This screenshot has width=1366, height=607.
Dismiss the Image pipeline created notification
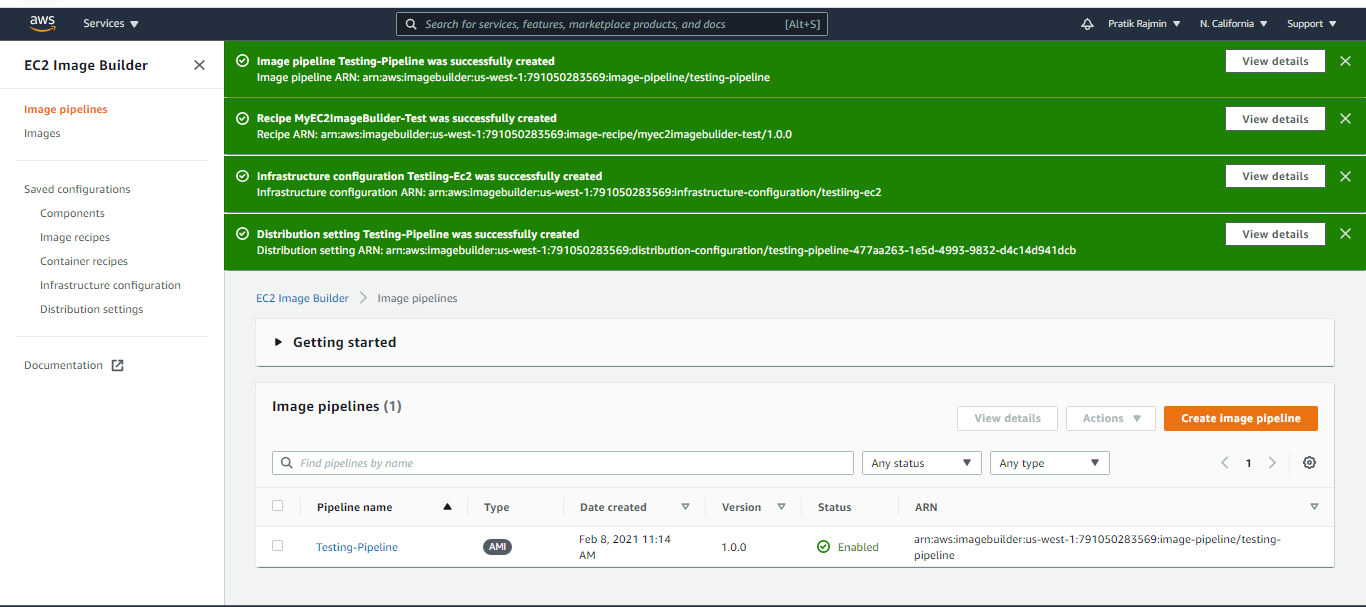(1345, 61)
